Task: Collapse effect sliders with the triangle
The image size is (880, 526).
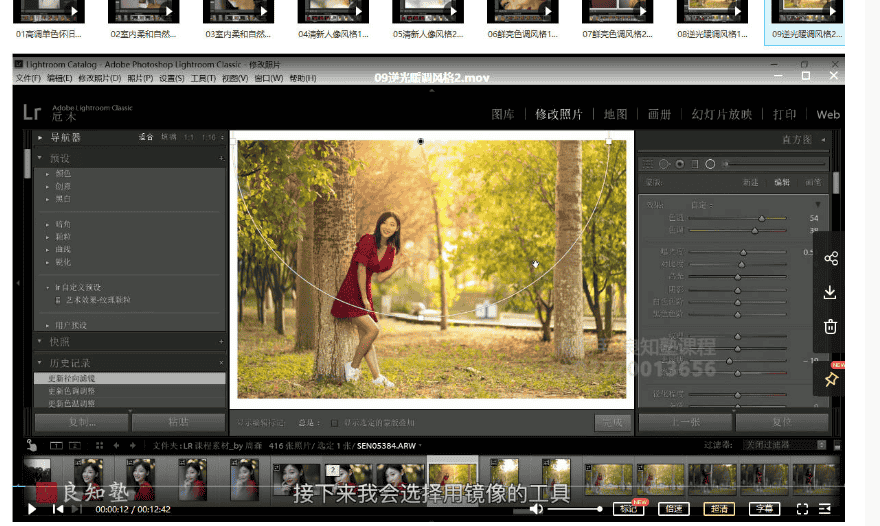Action: (818, 204)
